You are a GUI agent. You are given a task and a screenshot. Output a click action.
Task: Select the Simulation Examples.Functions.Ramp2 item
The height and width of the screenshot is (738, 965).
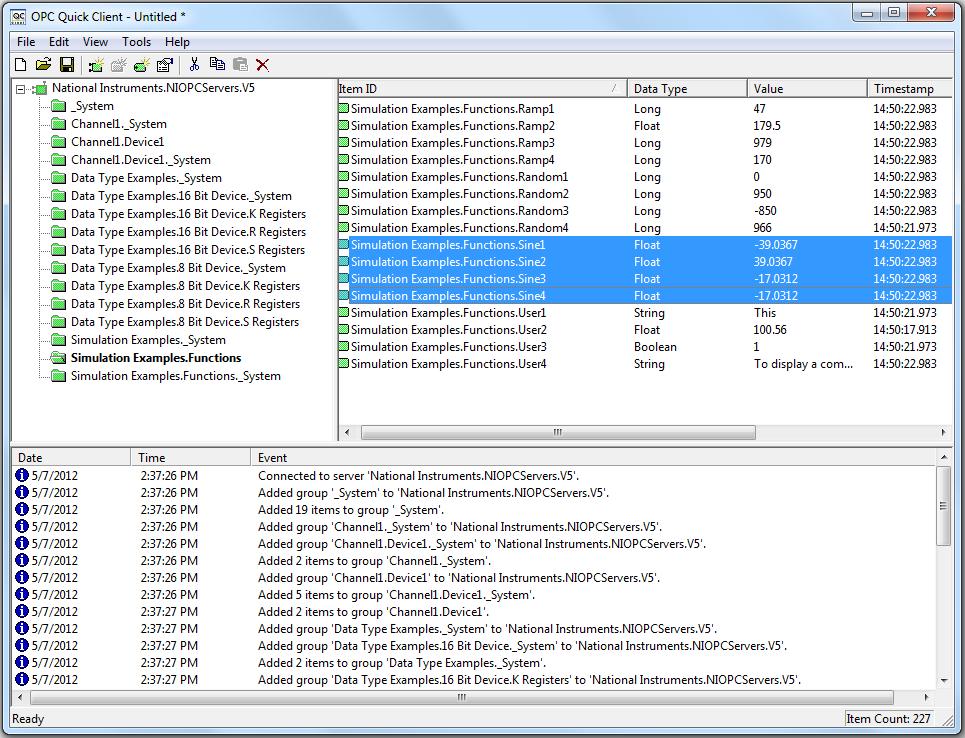point(452,126)
